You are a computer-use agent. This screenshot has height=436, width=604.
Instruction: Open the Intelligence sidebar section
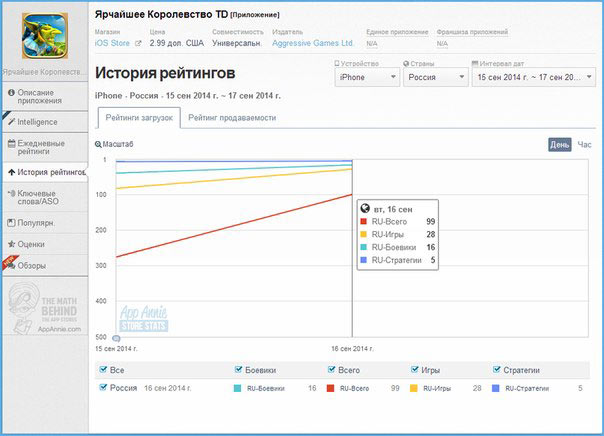click(45, 122)
